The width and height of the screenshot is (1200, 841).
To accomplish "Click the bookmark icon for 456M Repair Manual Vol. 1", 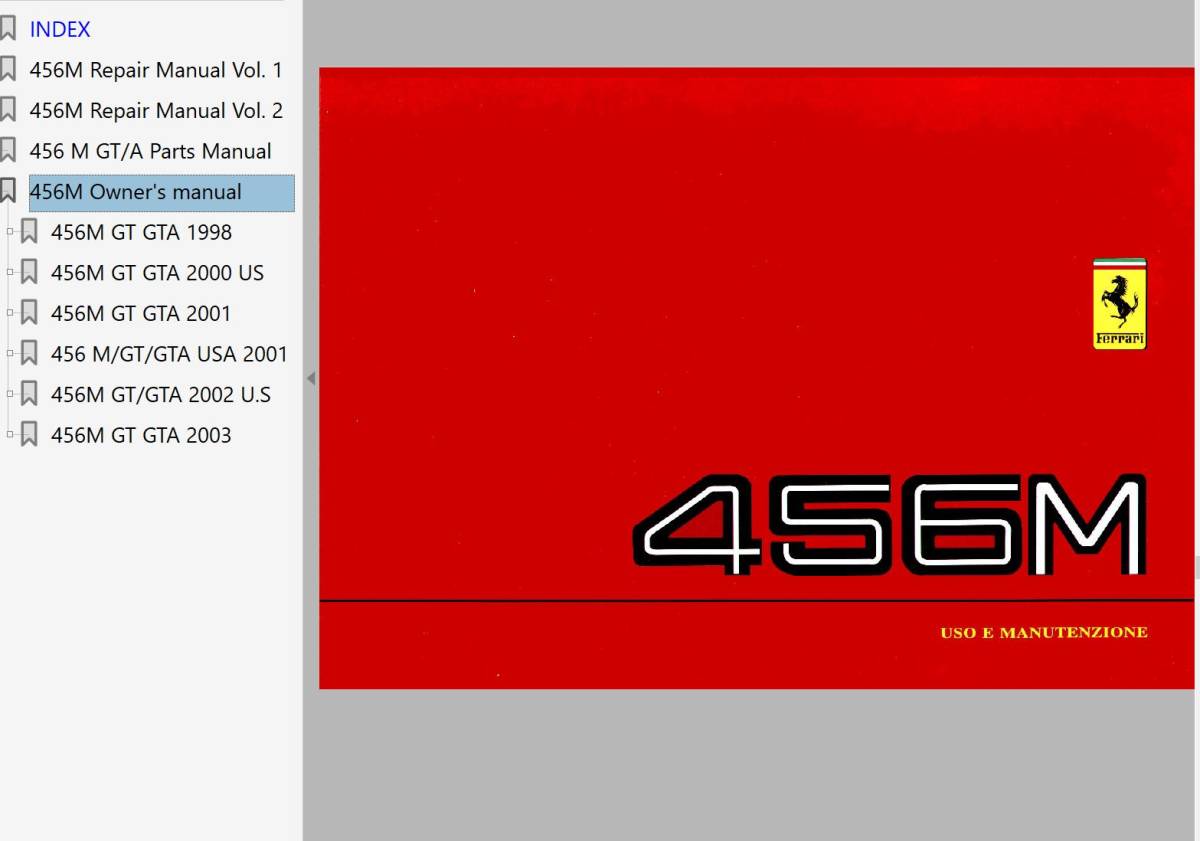I will (x=8, y=70).
